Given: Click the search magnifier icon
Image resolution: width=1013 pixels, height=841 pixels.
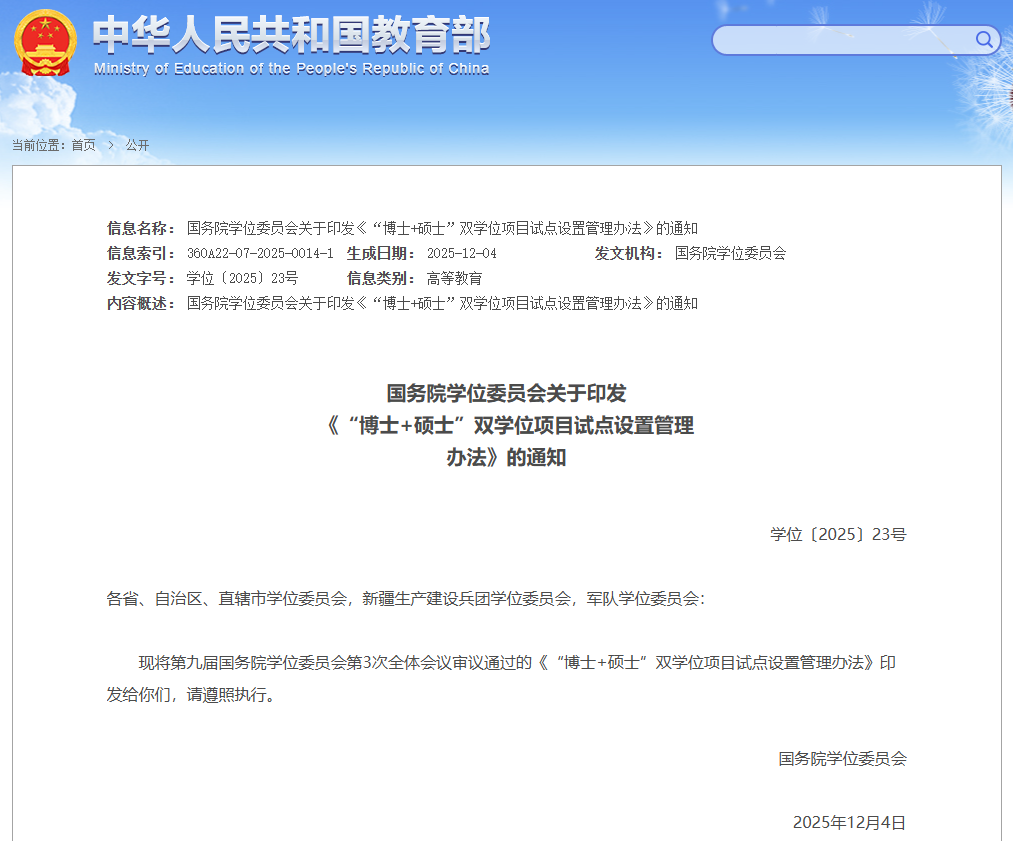Looking at the screenshot, I should coord(984,40).
